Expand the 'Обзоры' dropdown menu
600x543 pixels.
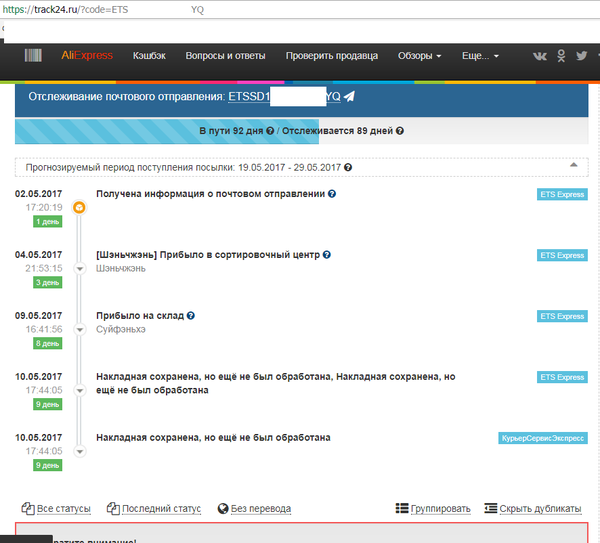click(419, 56)
